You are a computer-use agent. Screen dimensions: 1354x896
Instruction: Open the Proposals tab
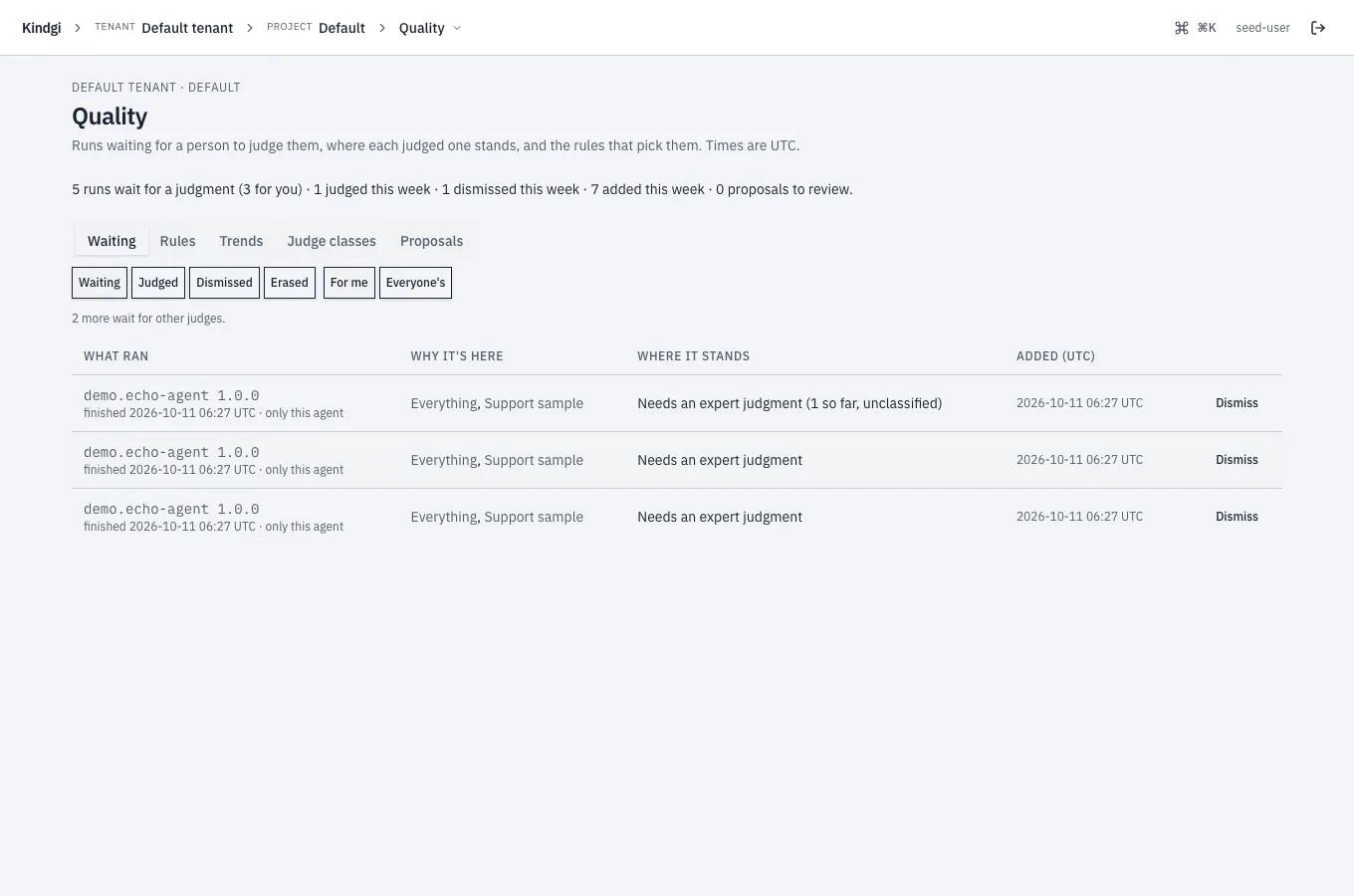pos(431,241)
